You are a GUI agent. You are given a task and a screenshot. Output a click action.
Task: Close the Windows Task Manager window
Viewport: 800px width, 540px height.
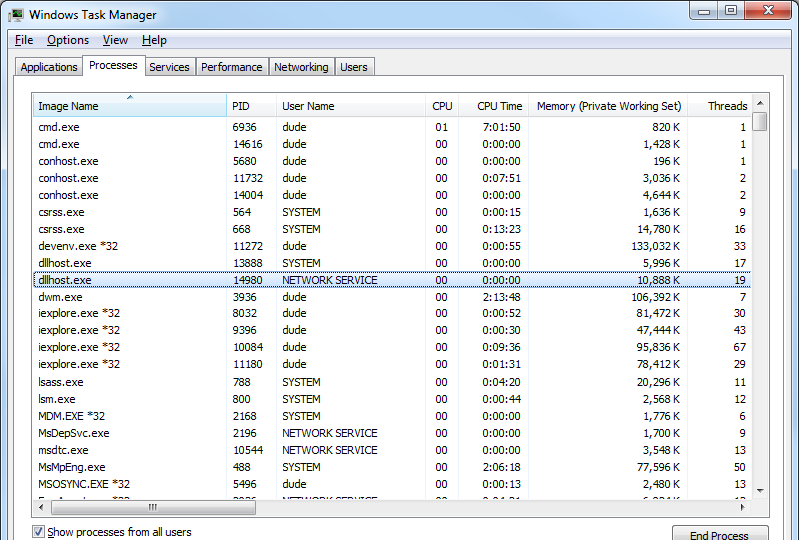tap(768, 11)
